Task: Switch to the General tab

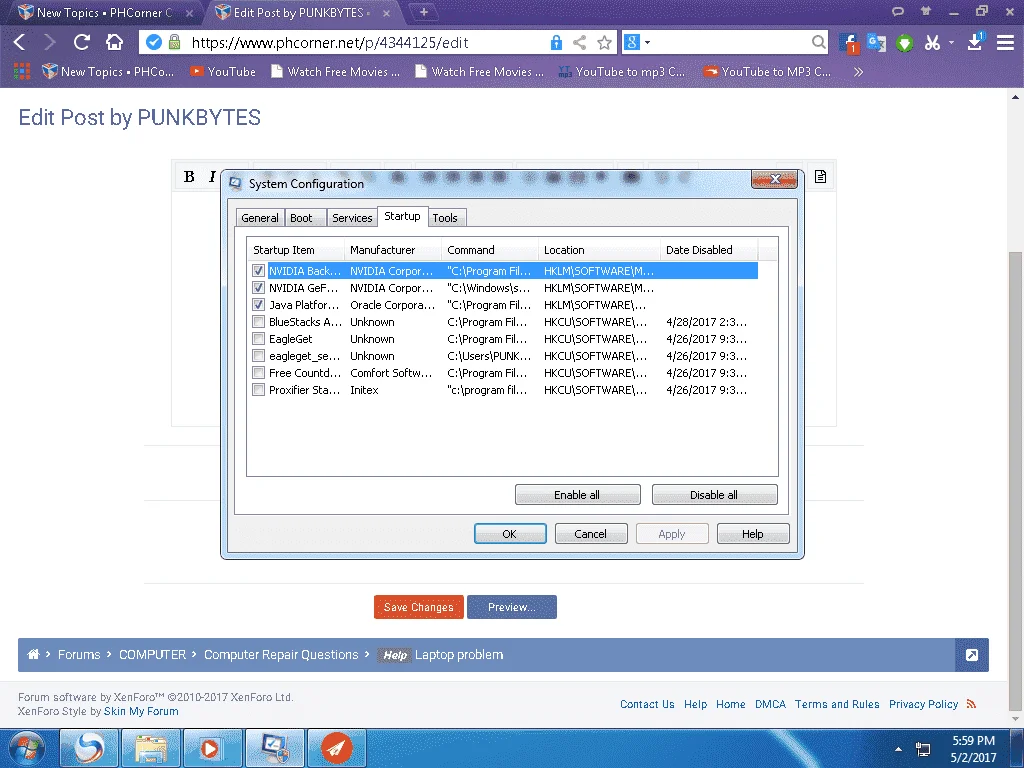Action: (x=260, y=217)
